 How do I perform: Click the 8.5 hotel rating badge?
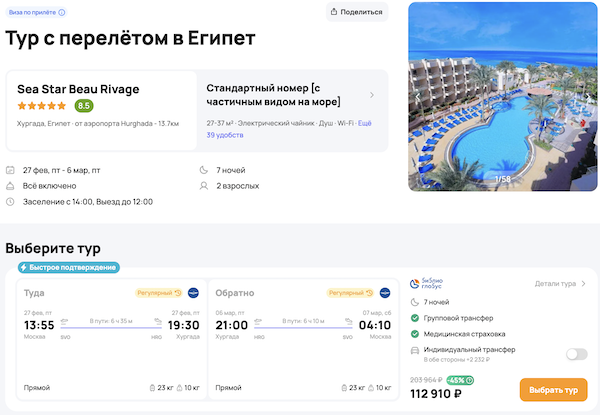tap(84, 105)
